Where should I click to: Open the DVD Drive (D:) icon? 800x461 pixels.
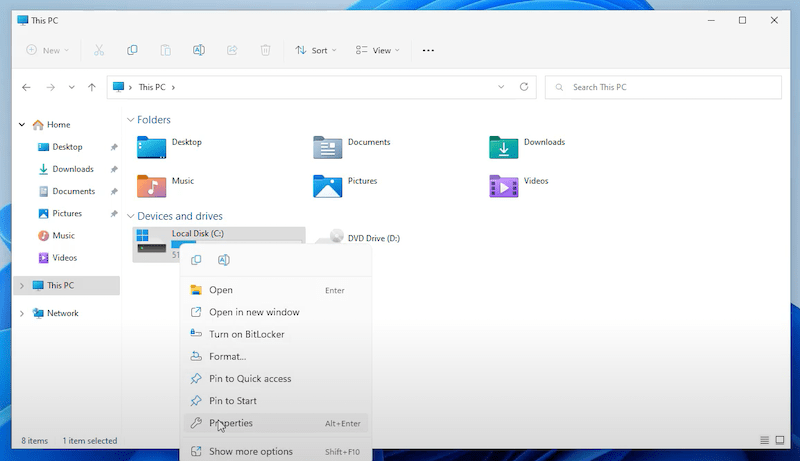(337, 238)
